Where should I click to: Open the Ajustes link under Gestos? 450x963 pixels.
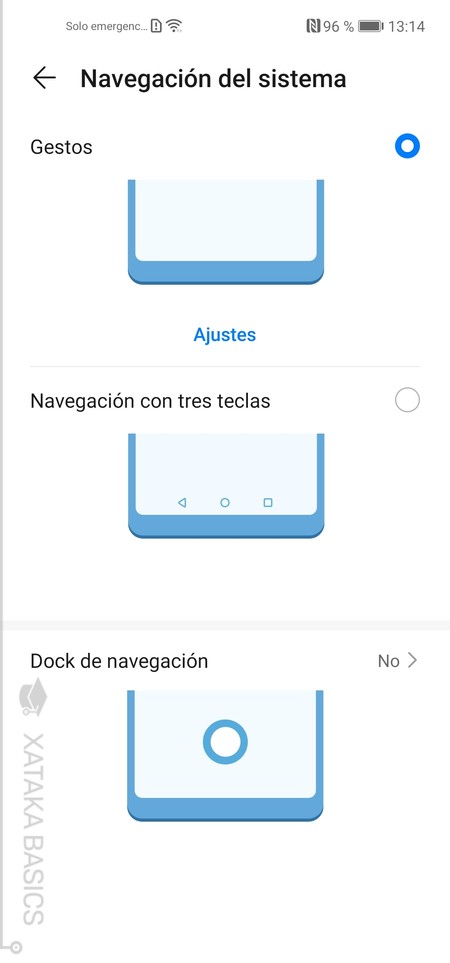pos(225,335)
